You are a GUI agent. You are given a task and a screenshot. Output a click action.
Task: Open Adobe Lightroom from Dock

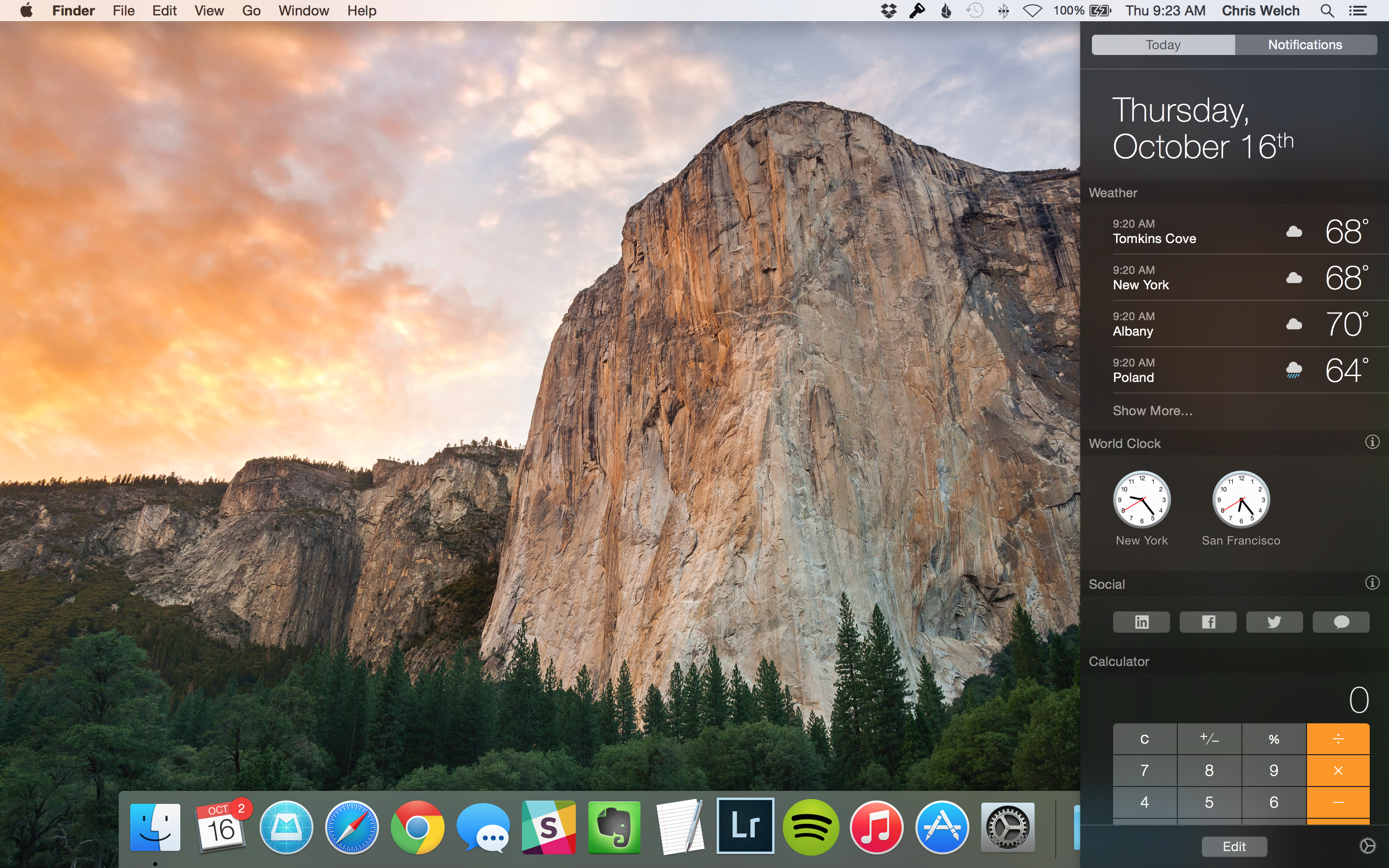click(x=744, y=826)
